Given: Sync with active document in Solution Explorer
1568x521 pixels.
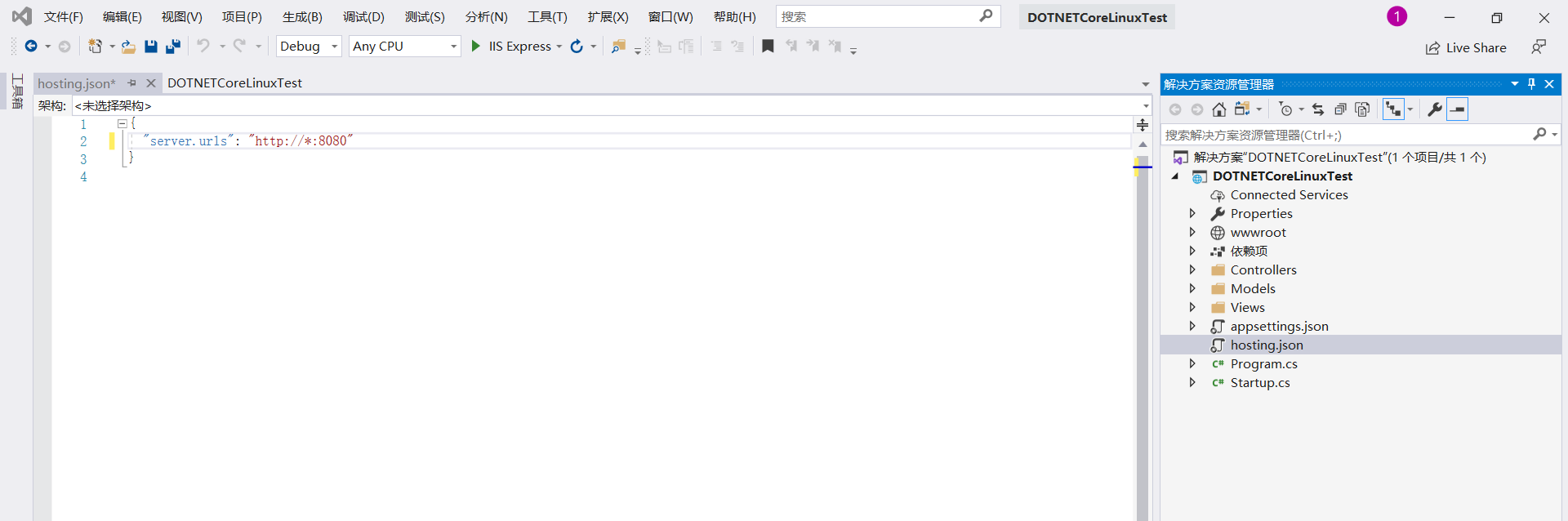Looking at the screenshot, I should point(1318,109).
